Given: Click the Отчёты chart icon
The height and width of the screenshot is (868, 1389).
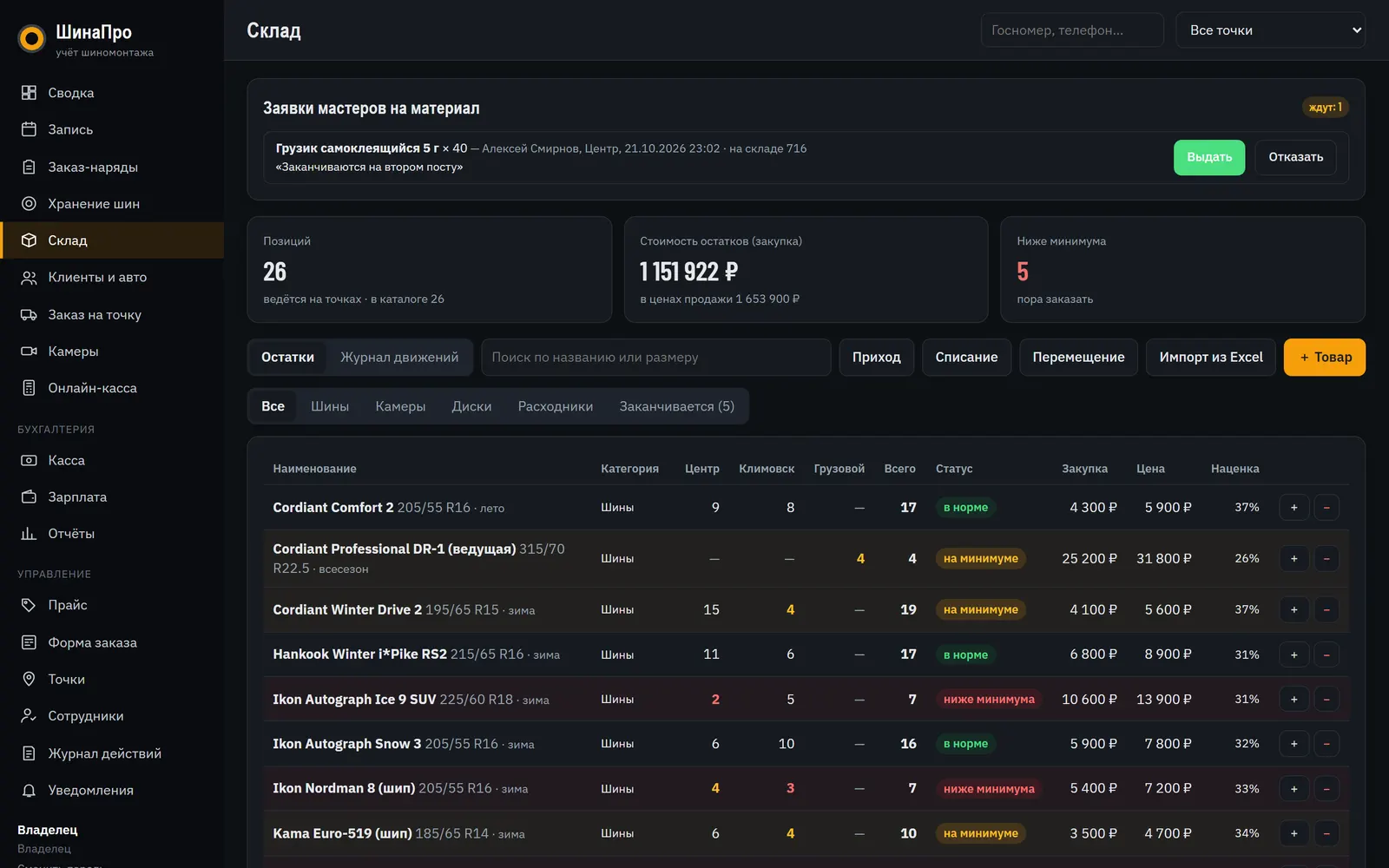Looking at the screenshot, I should [29, 534].
